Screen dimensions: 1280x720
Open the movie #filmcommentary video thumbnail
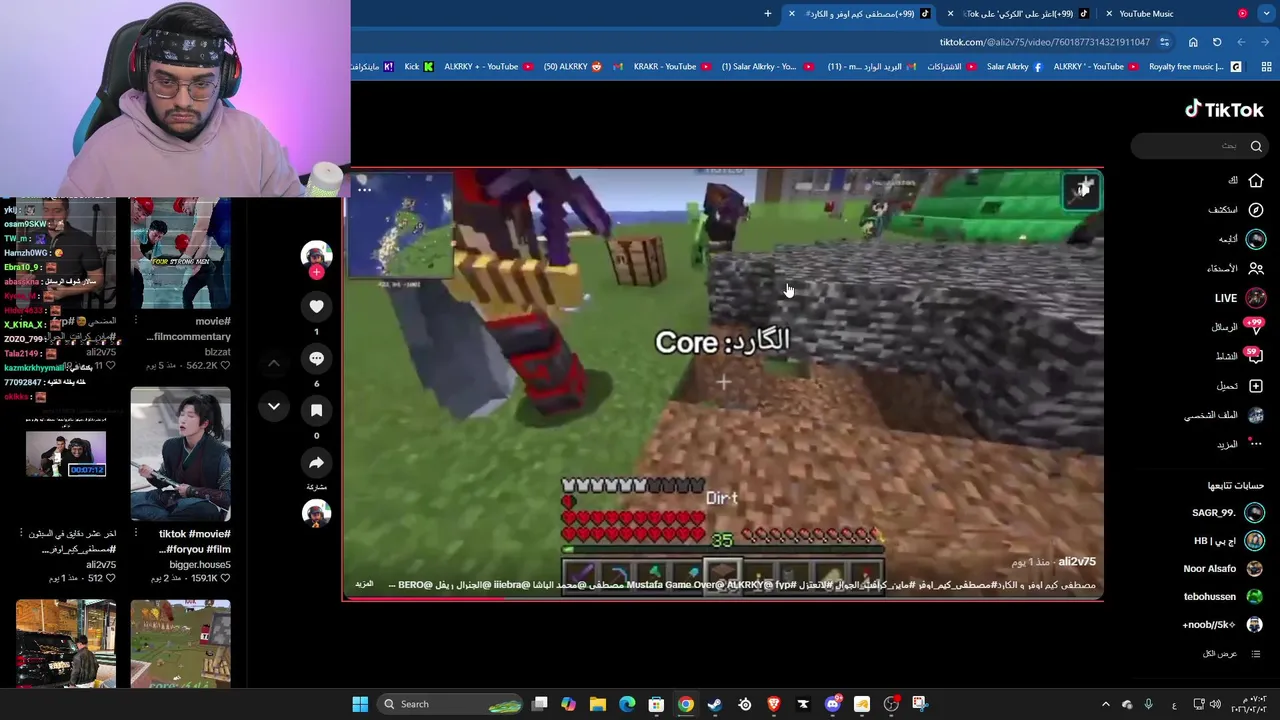180,254
